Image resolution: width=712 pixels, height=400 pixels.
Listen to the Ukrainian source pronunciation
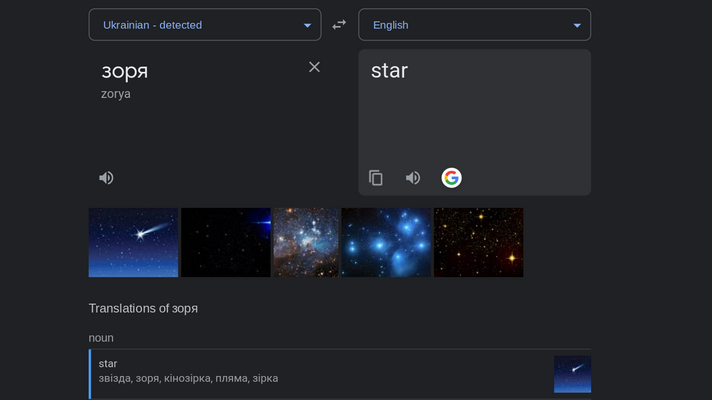point(106,178)
